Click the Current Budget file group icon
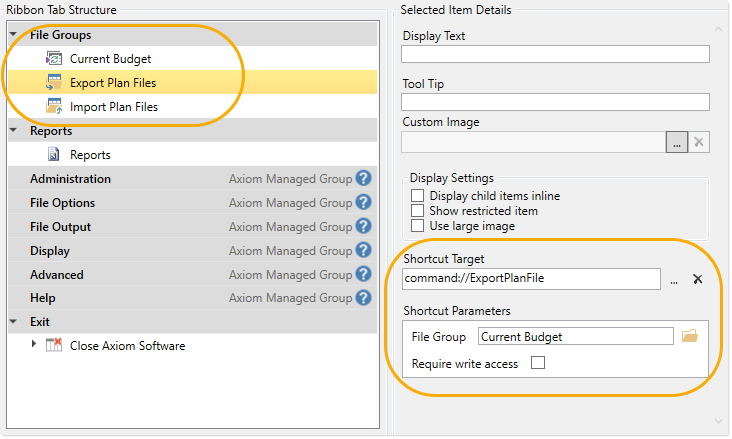 (54, 59)
